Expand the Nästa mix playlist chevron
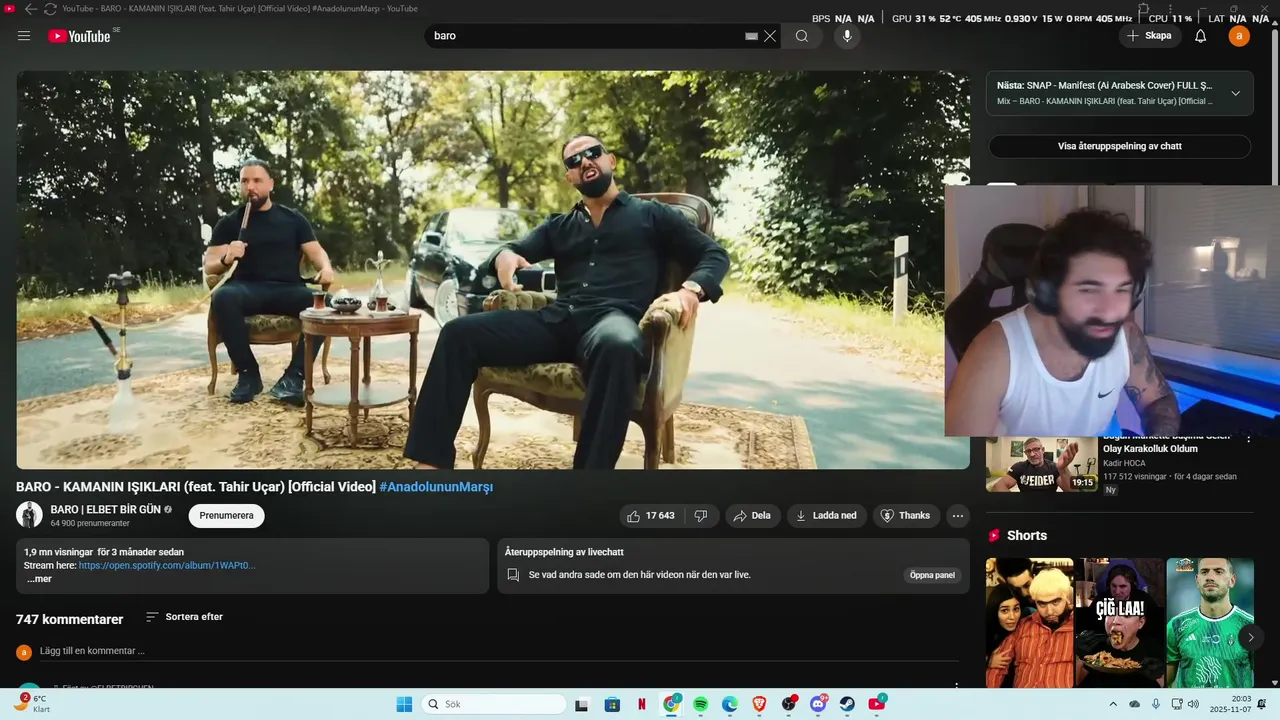Image resolution: width=1280 pixels, height=720 pixels. pos(1235,93)
